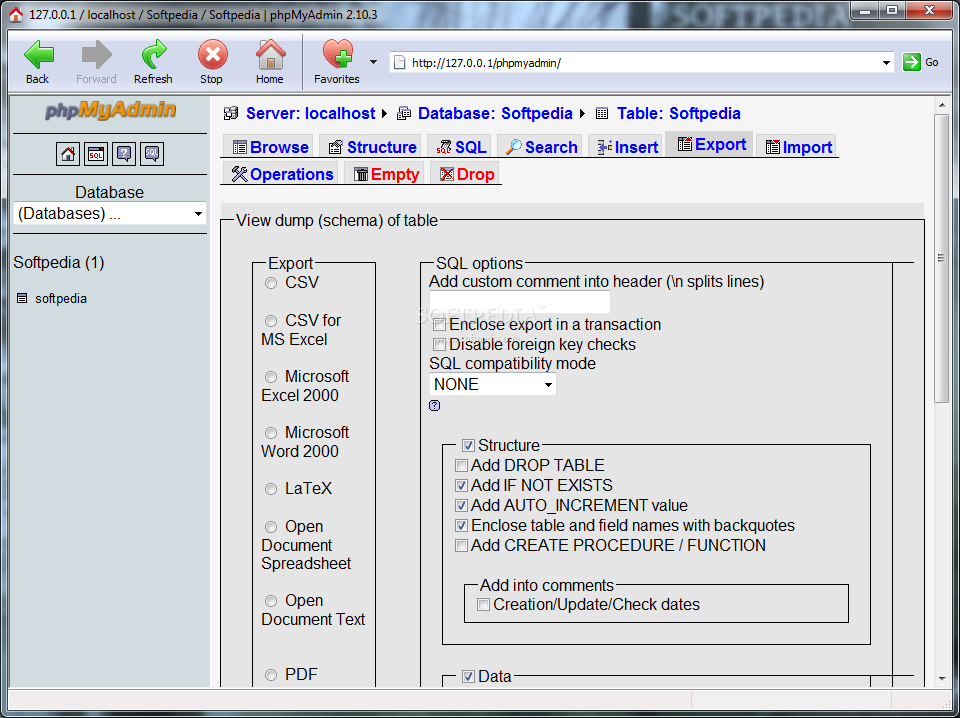Click the URL address field
Viewport: 960px width, 718px height.
643,62
